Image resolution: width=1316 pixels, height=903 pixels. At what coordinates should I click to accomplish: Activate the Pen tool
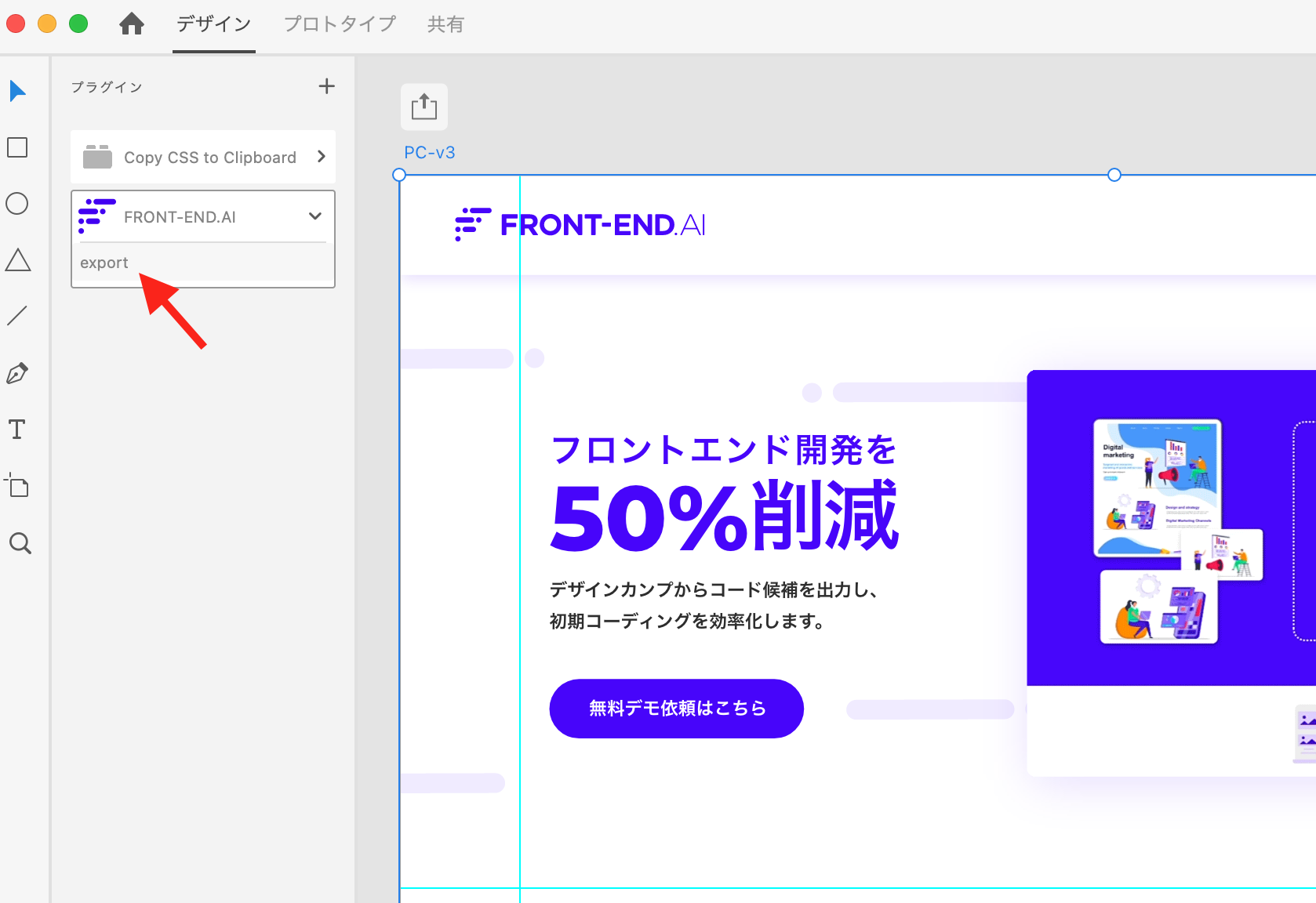pyautogui.click(x=17, y=372)
